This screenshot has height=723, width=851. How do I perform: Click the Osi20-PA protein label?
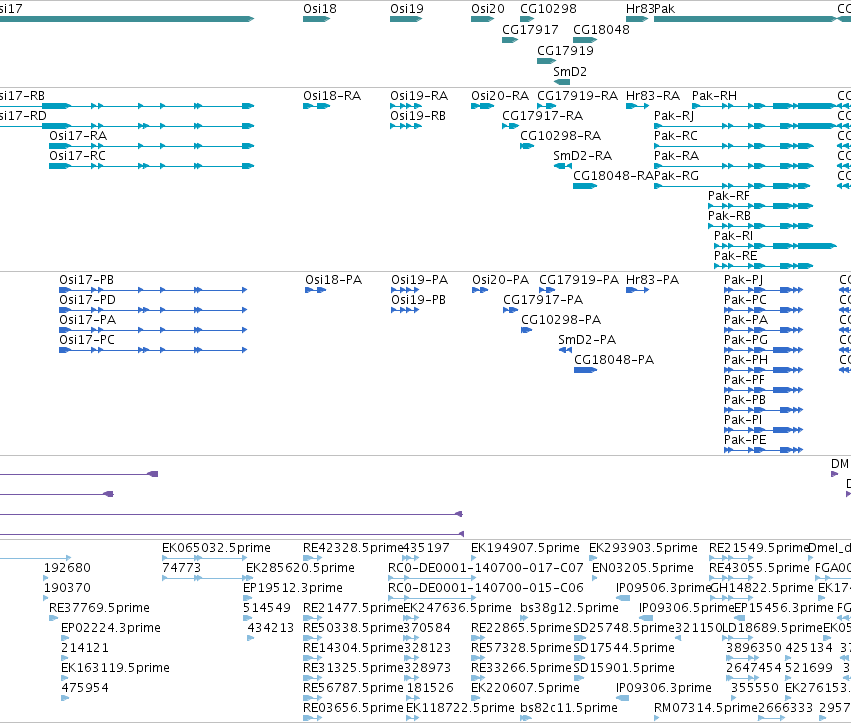point(500,281)
